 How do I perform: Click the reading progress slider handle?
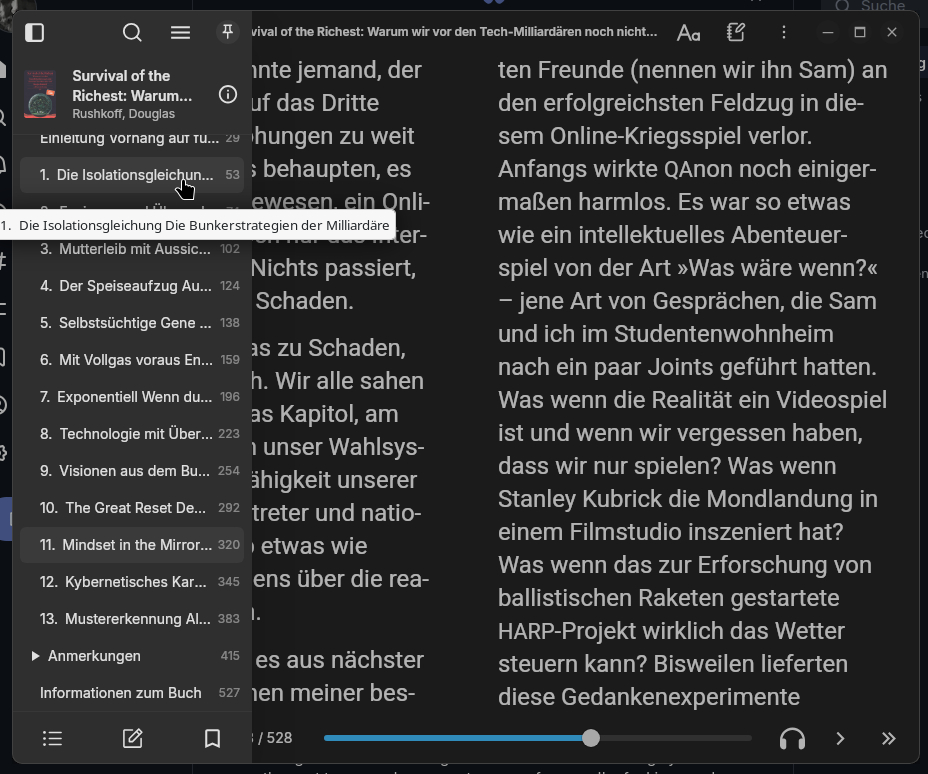coord(591,738)
